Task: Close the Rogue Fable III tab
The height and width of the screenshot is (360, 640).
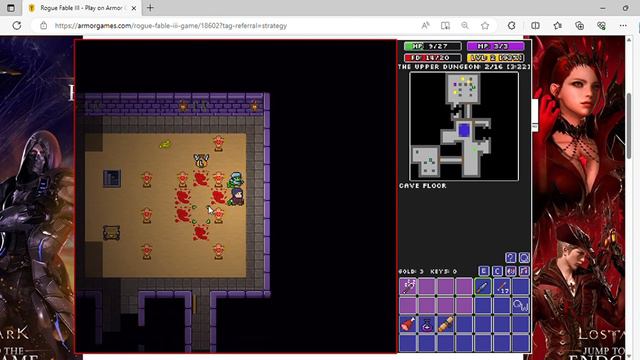Action: (133, 8)
